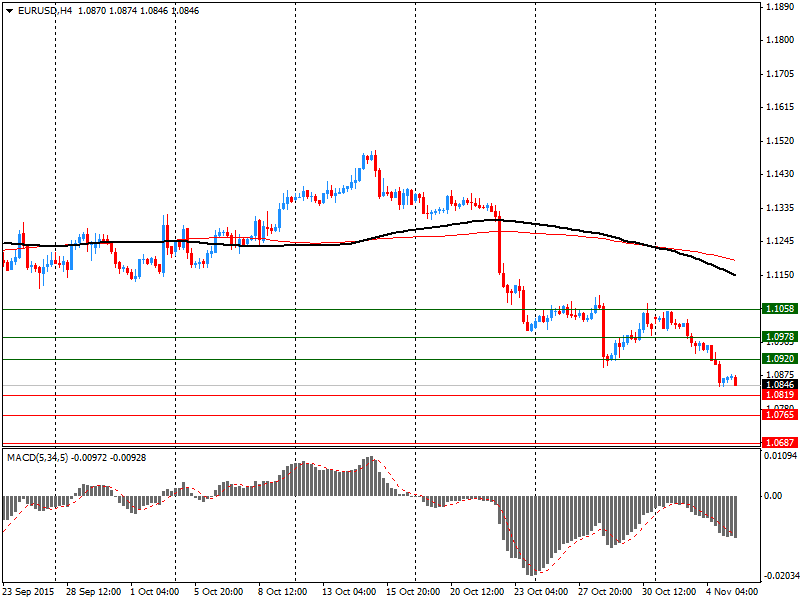
Task: Click the 20 Oct 12:00 time axis label
Action: pos(478,592)
